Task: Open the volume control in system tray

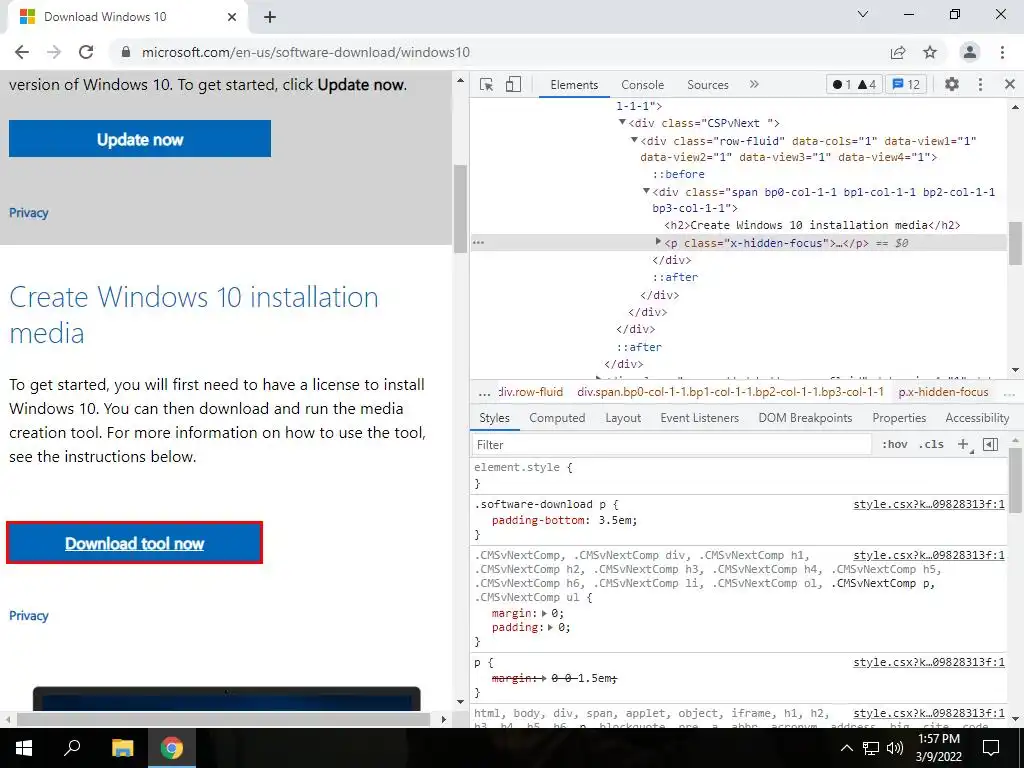Action: (x=894, y=748)
